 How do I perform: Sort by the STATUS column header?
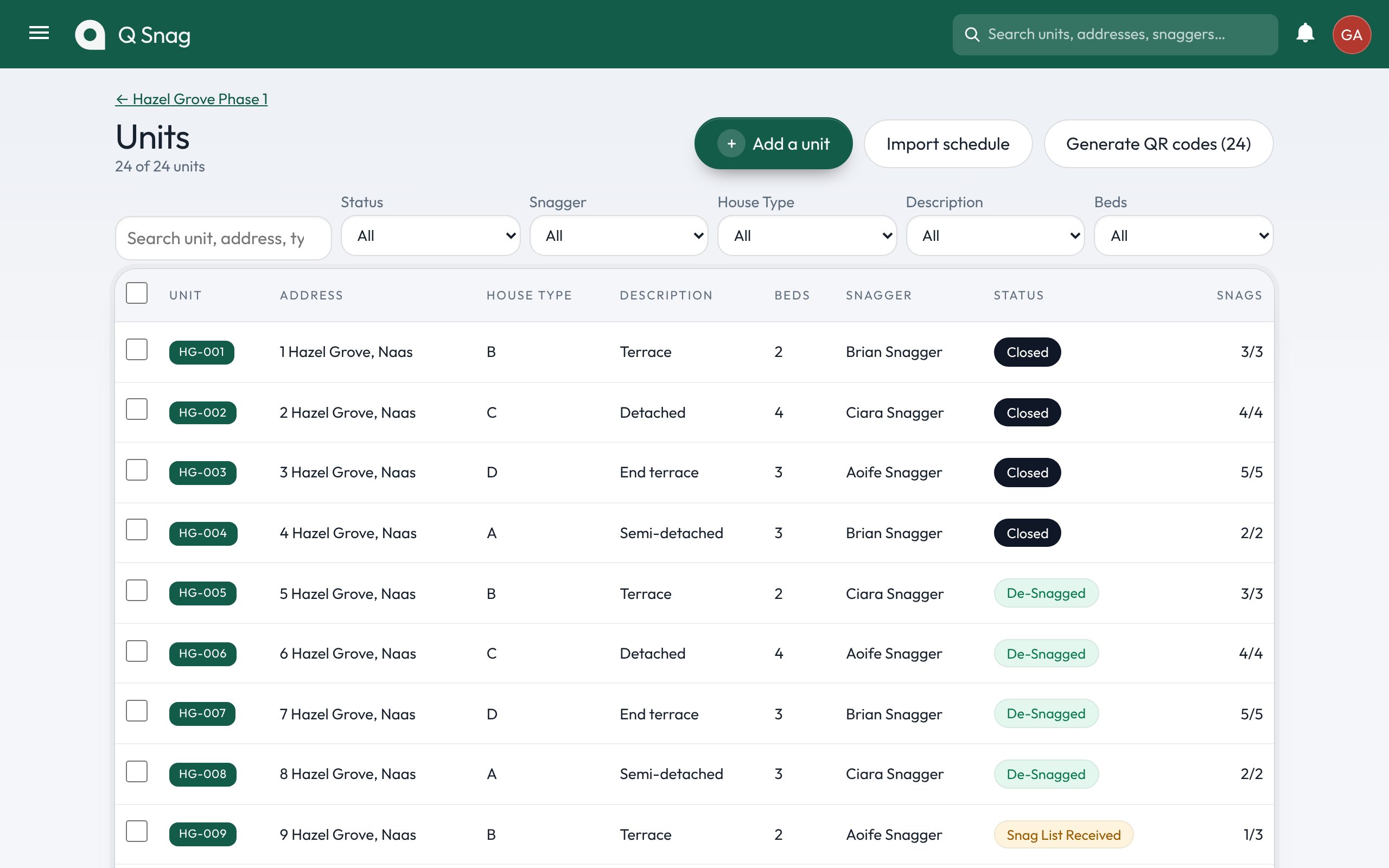pos(1018,295)
